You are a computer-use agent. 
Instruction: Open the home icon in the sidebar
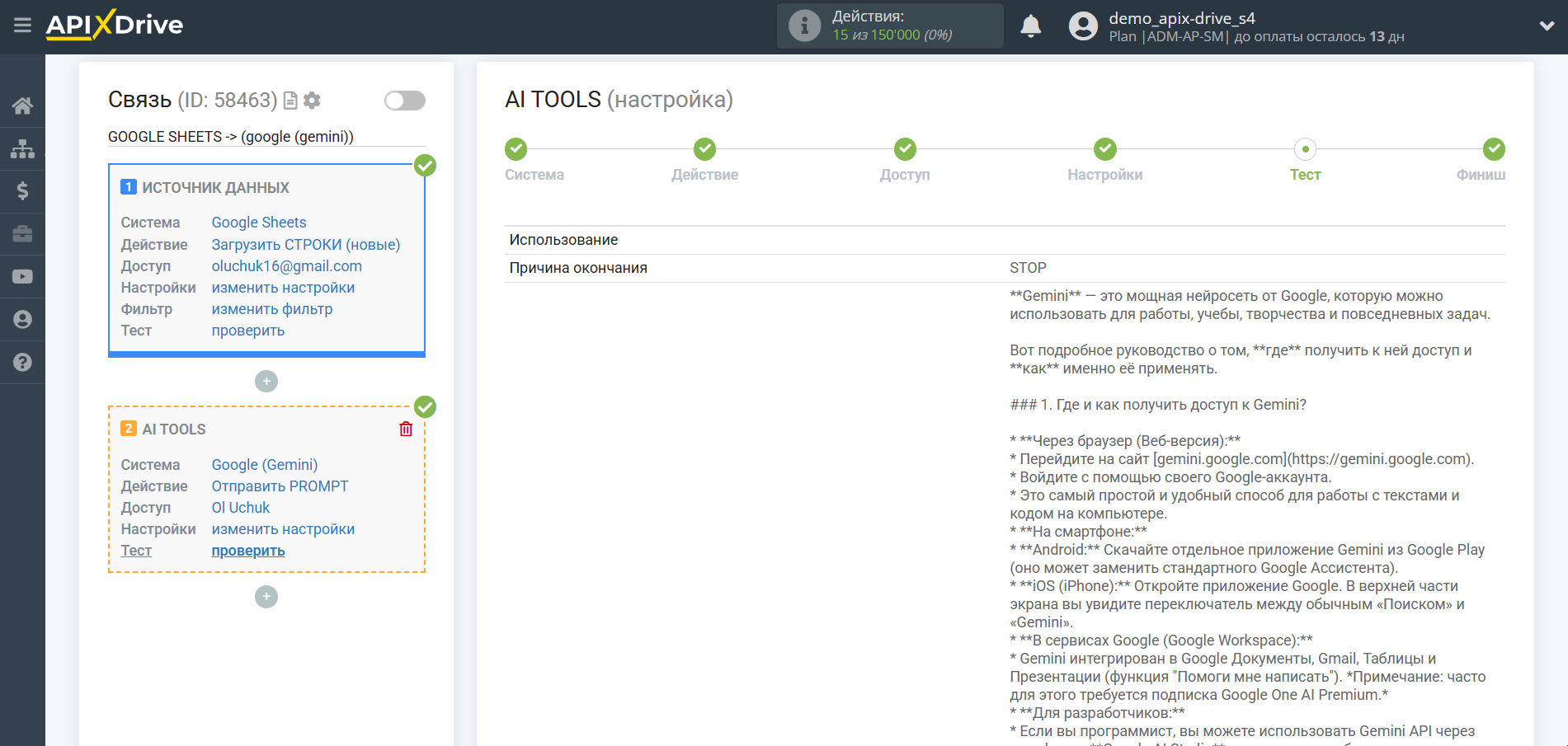22,106
